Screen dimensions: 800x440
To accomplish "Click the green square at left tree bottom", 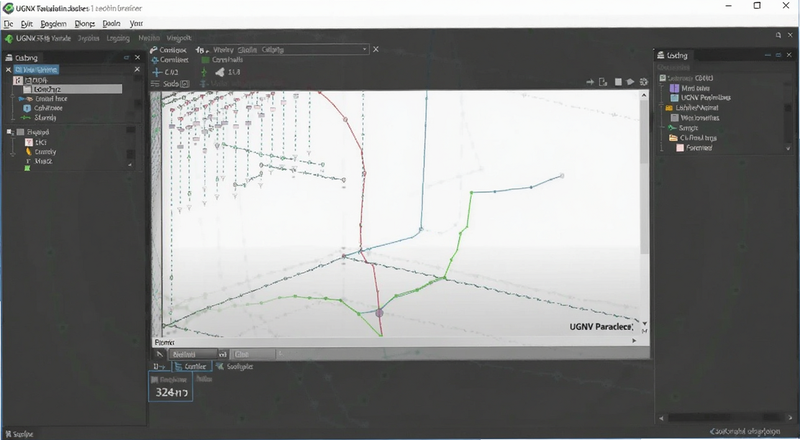I will [x=28, y=168].
